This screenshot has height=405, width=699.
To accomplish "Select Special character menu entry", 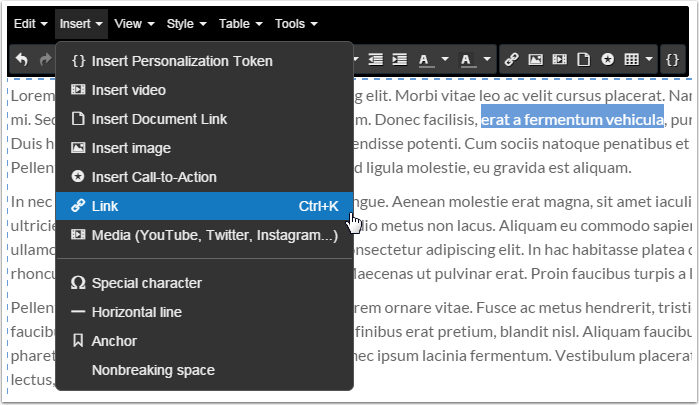I will [205, 283].
